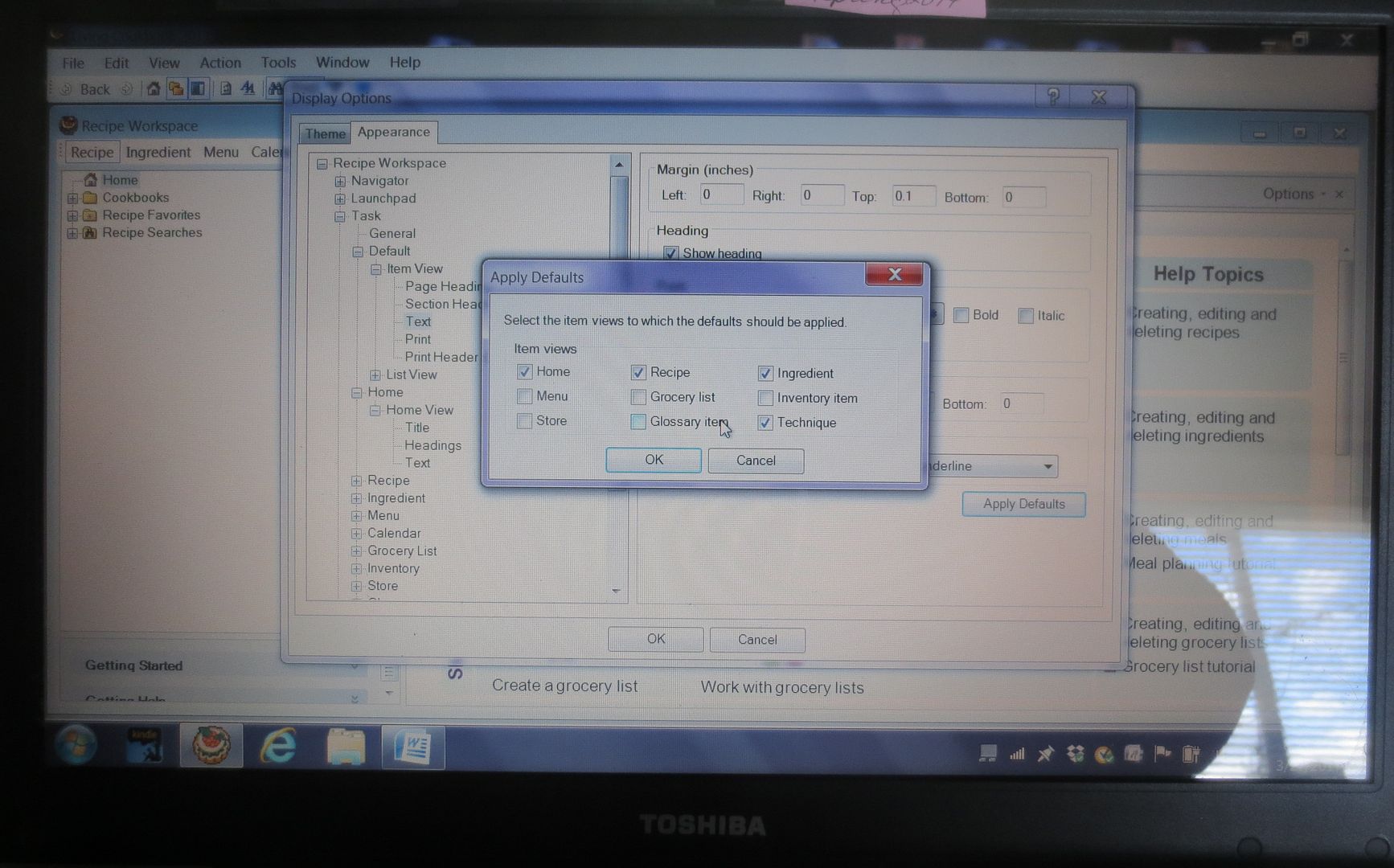1394x868 pixels.
Task: Open the Tools menu
Action: coord(278,63)
